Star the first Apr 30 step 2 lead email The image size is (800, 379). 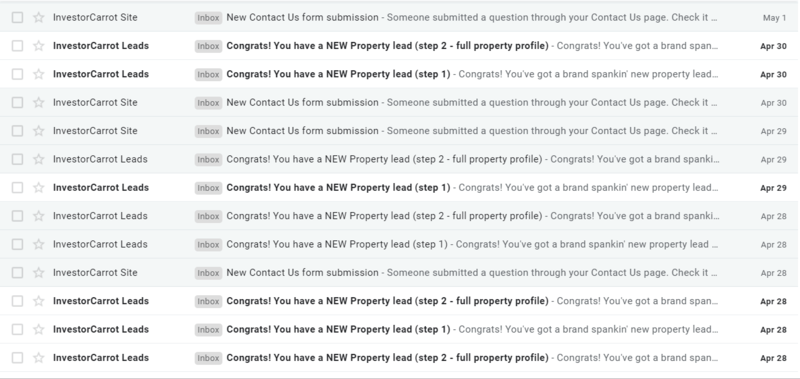38,46
